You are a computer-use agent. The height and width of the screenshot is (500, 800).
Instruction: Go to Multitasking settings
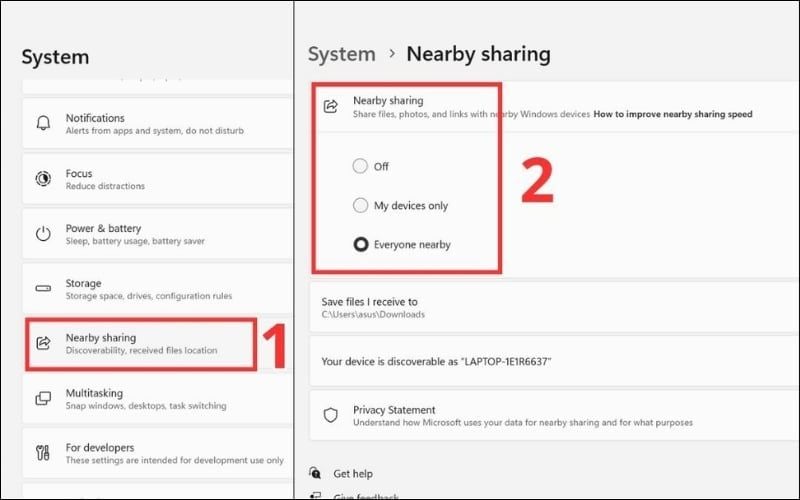[x=150, y=399]
